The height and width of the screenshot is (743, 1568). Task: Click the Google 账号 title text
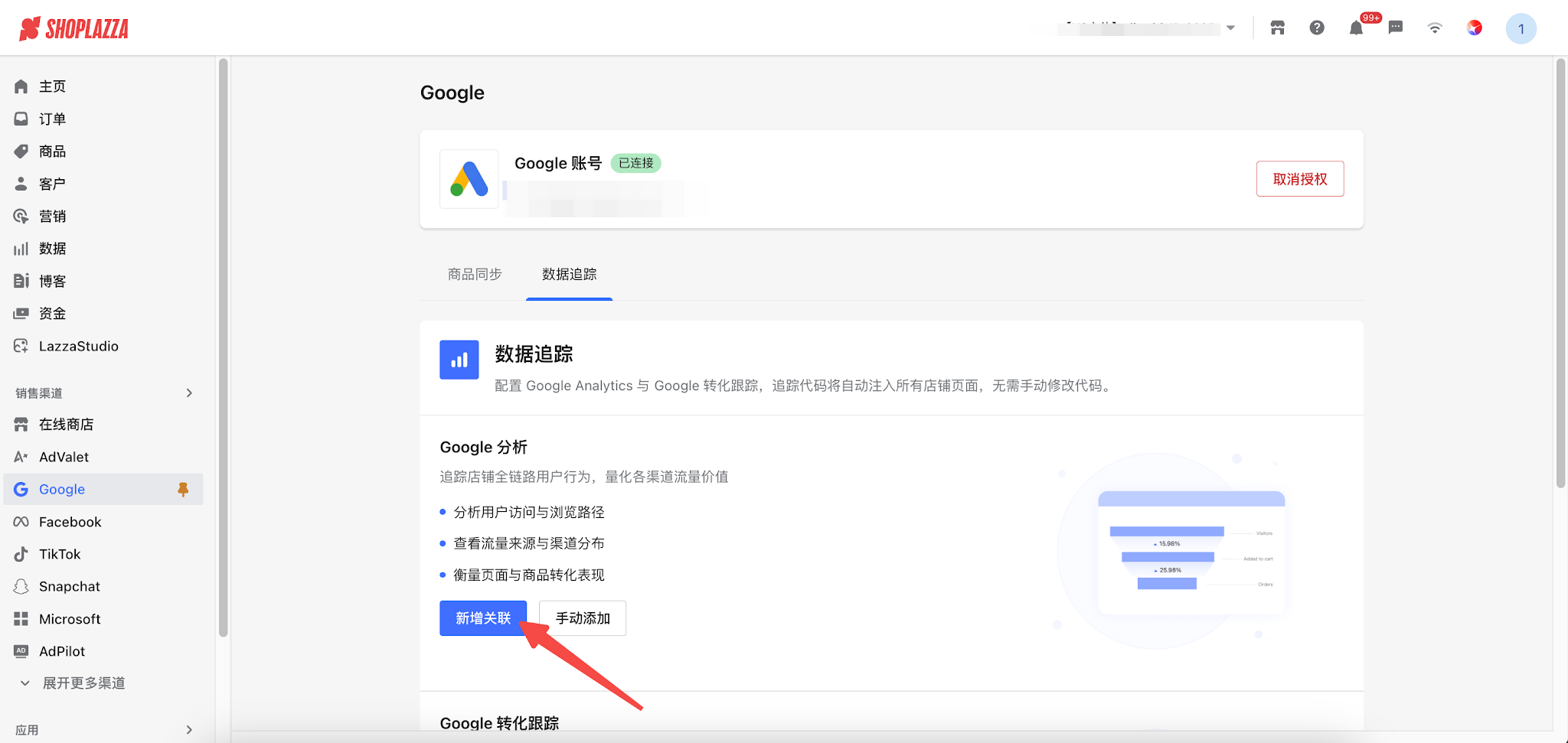[x=558, y=163]
